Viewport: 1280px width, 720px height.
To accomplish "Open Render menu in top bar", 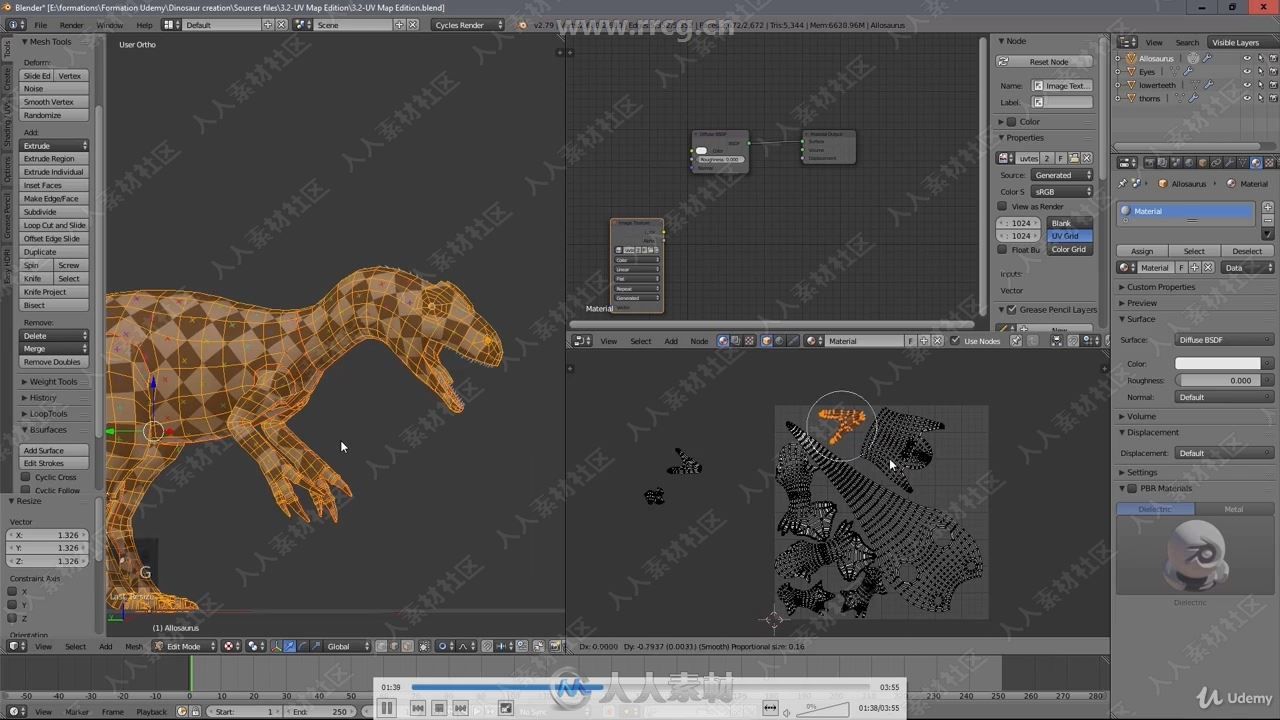I will [72, 25].
